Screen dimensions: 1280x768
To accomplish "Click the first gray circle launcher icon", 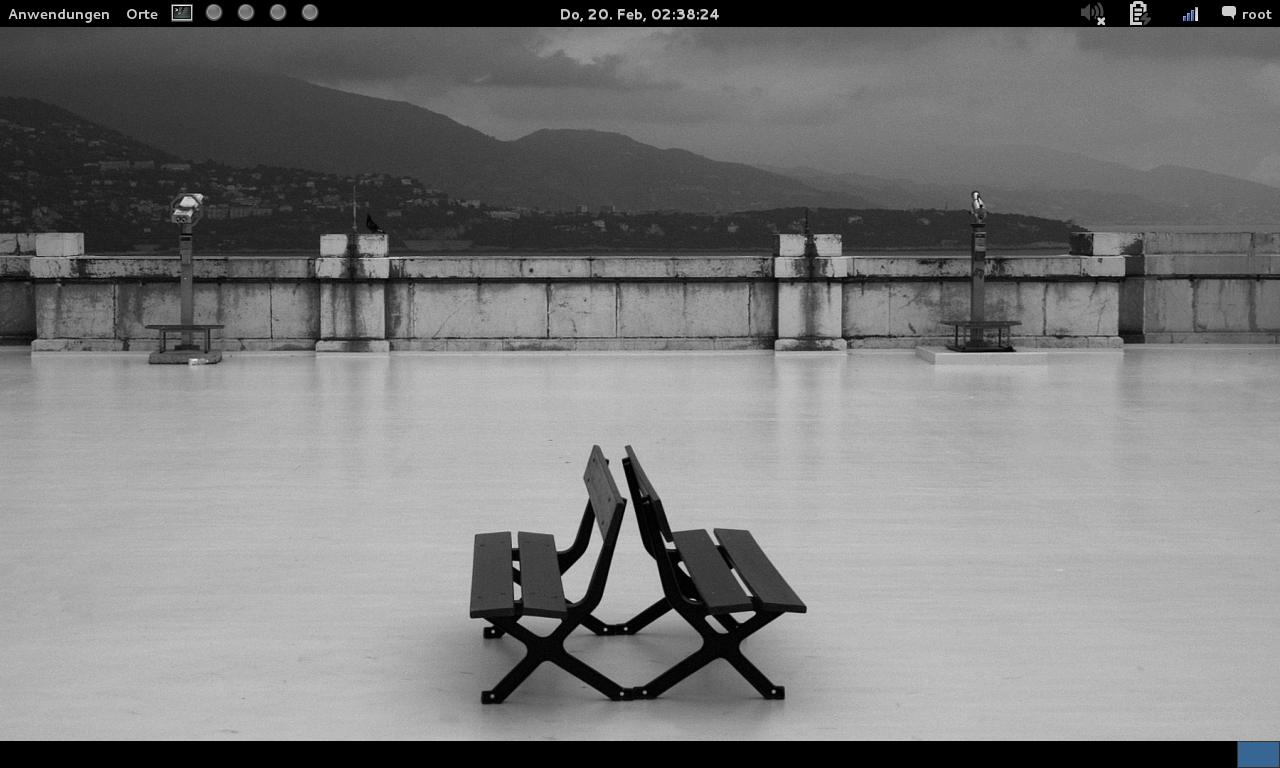I will point(214,13).
